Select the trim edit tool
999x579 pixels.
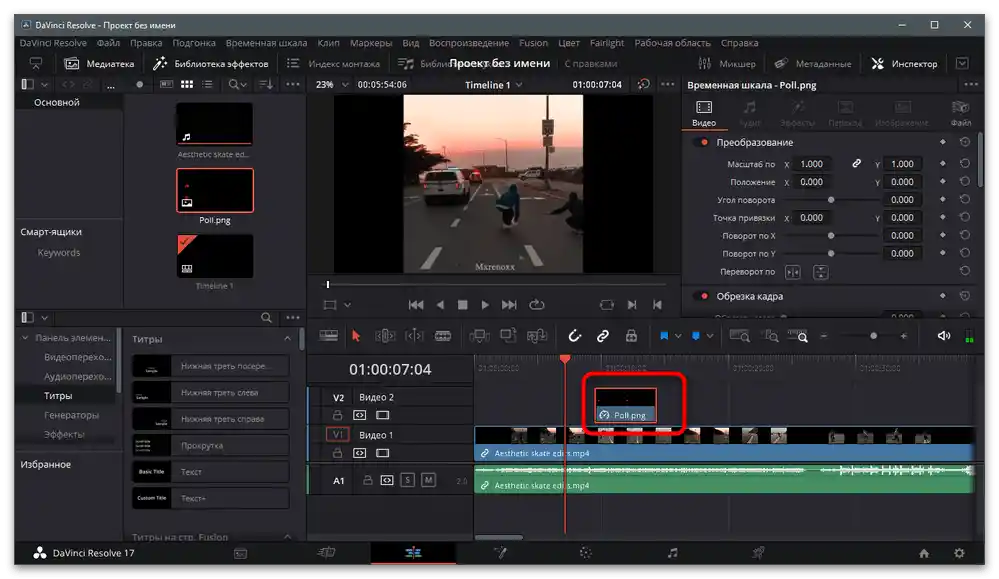click(385, 336)
